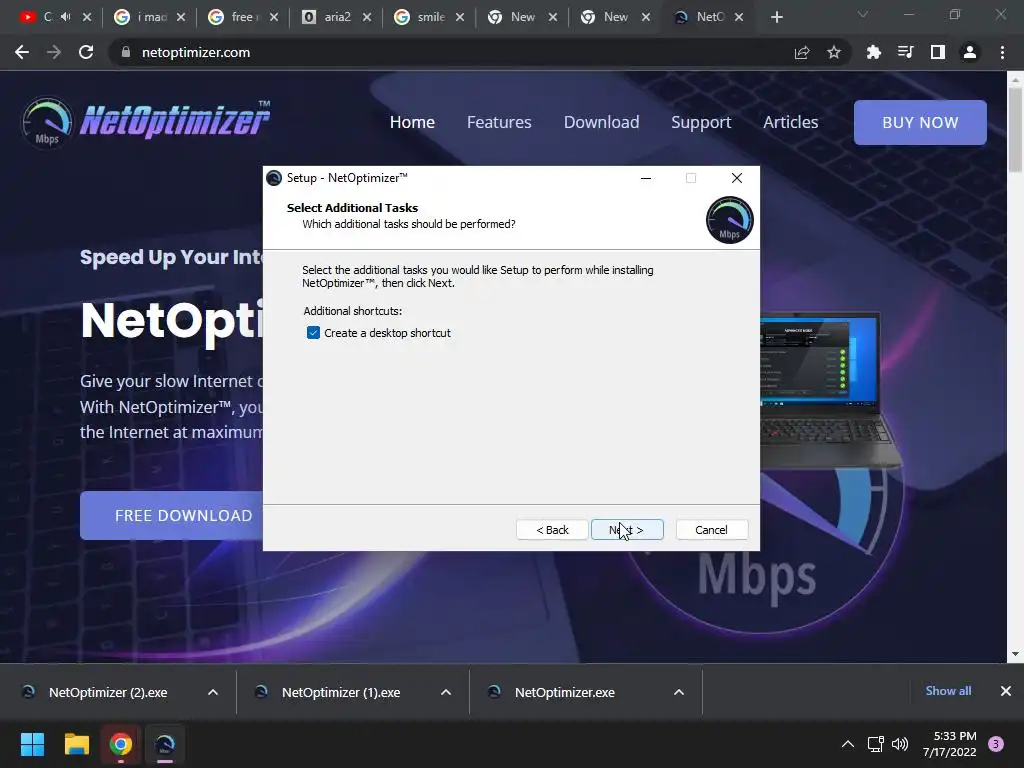Close the aria2 tab
The image size is (1024, 768).
pyautogui.click(x=367, y=17)
